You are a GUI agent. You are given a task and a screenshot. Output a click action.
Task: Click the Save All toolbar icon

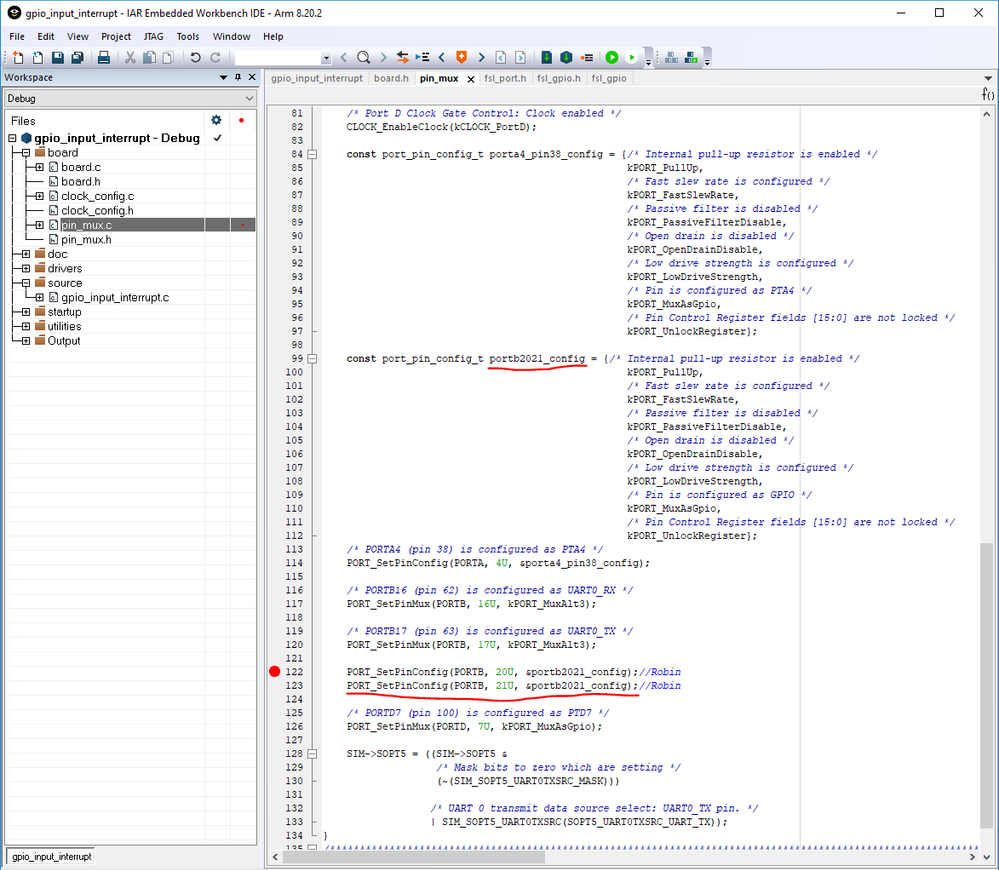click(77, 58)
